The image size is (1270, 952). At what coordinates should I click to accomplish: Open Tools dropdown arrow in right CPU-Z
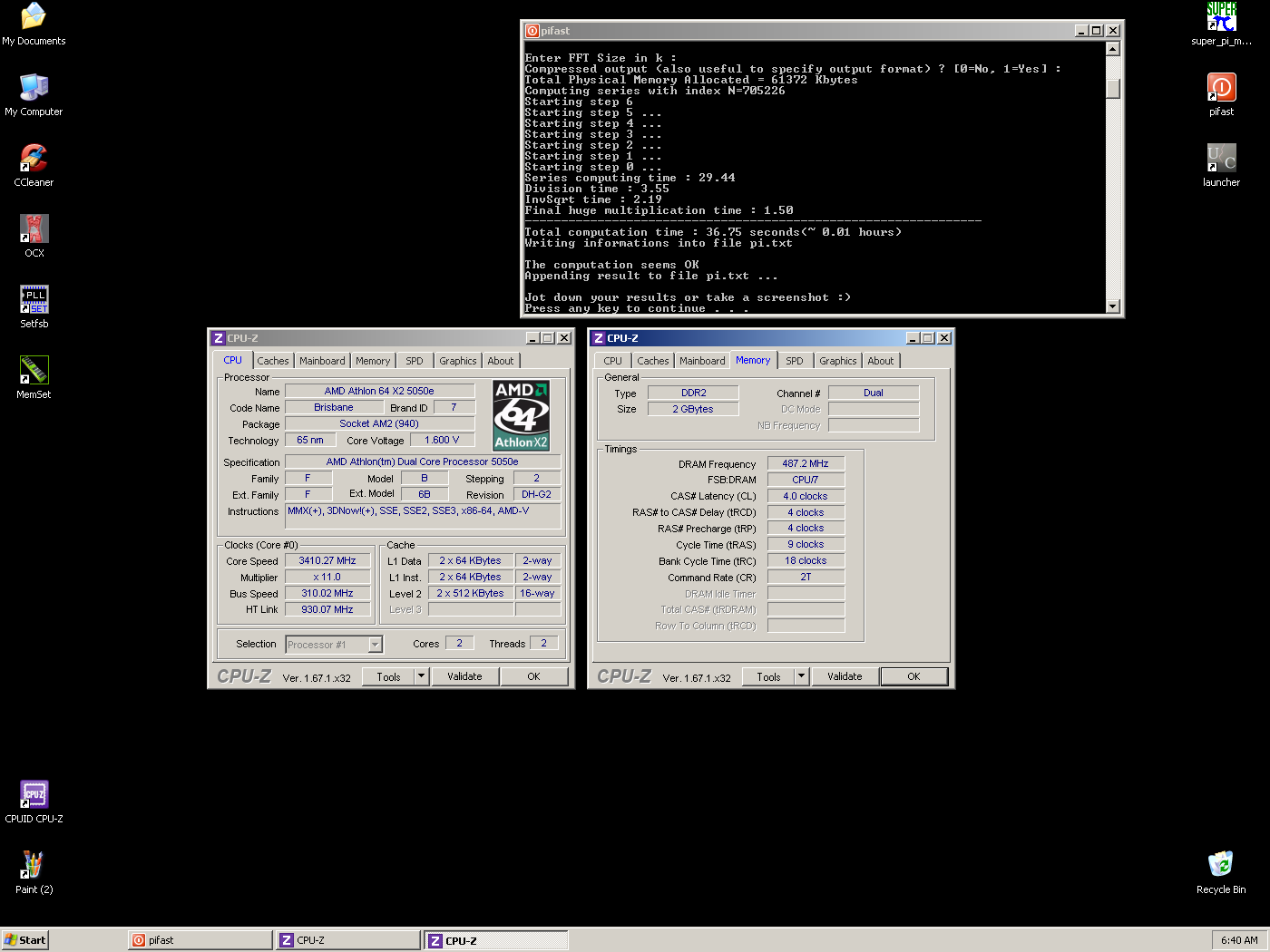pos(802,676)
